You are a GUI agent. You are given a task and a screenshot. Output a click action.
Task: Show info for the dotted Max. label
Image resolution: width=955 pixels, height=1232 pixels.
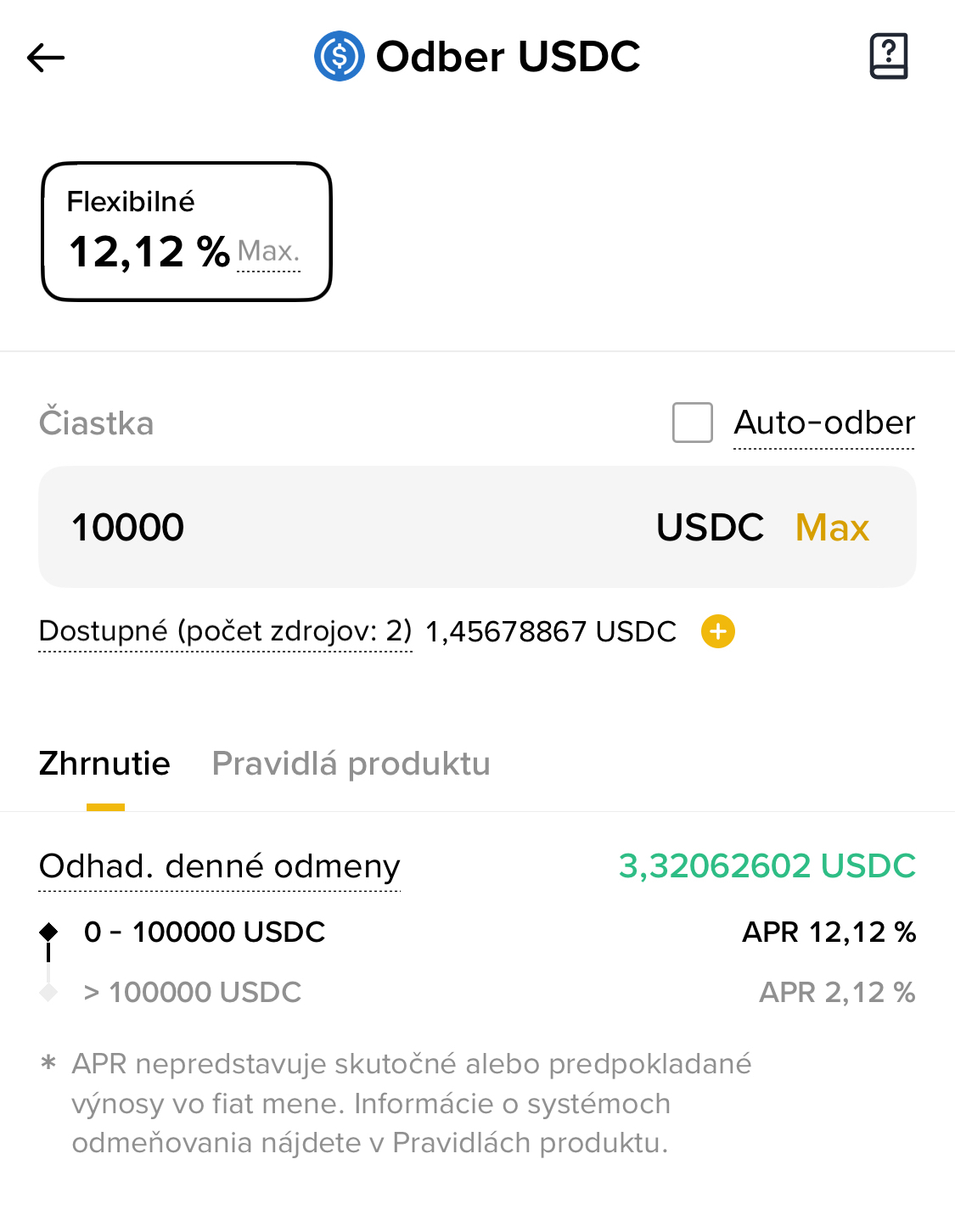[268, 251]
